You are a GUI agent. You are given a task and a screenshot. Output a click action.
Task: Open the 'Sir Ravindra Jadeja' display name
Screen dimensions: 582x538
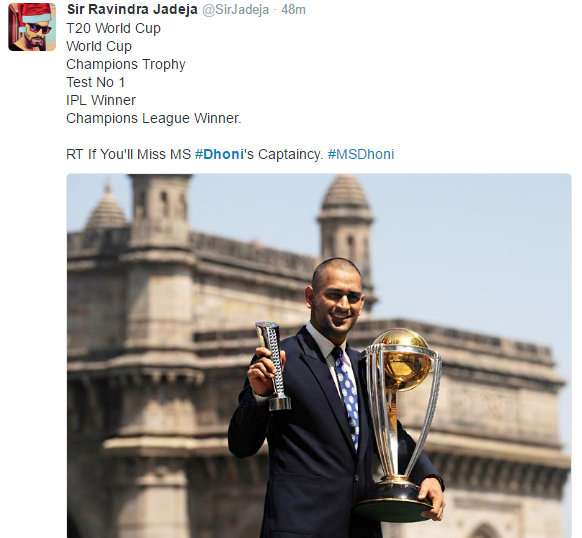pos(132,10)
